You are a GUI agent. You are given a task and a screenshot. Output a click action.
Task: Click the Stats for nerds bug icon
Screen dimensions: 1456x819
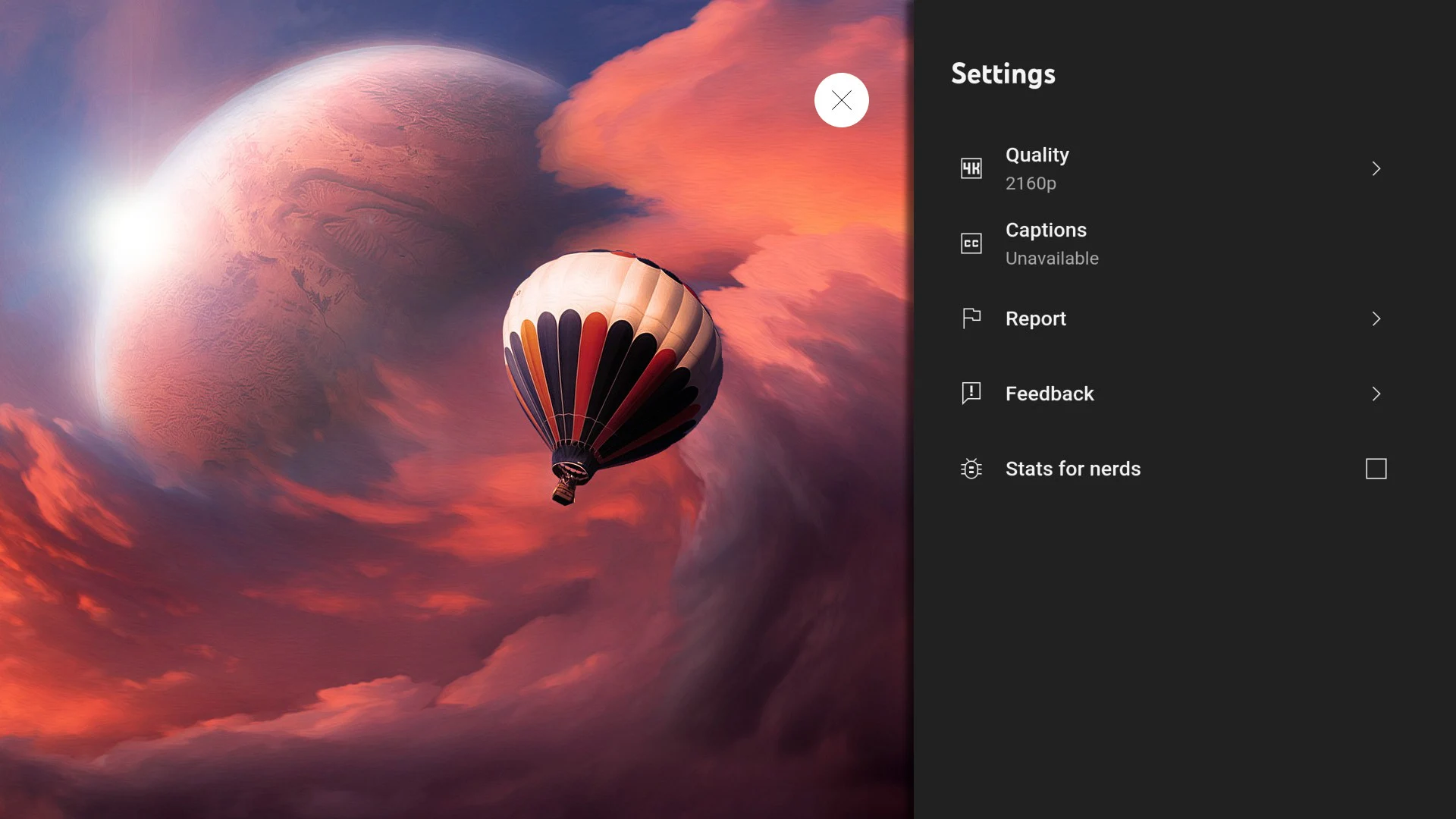coord(971,469)
